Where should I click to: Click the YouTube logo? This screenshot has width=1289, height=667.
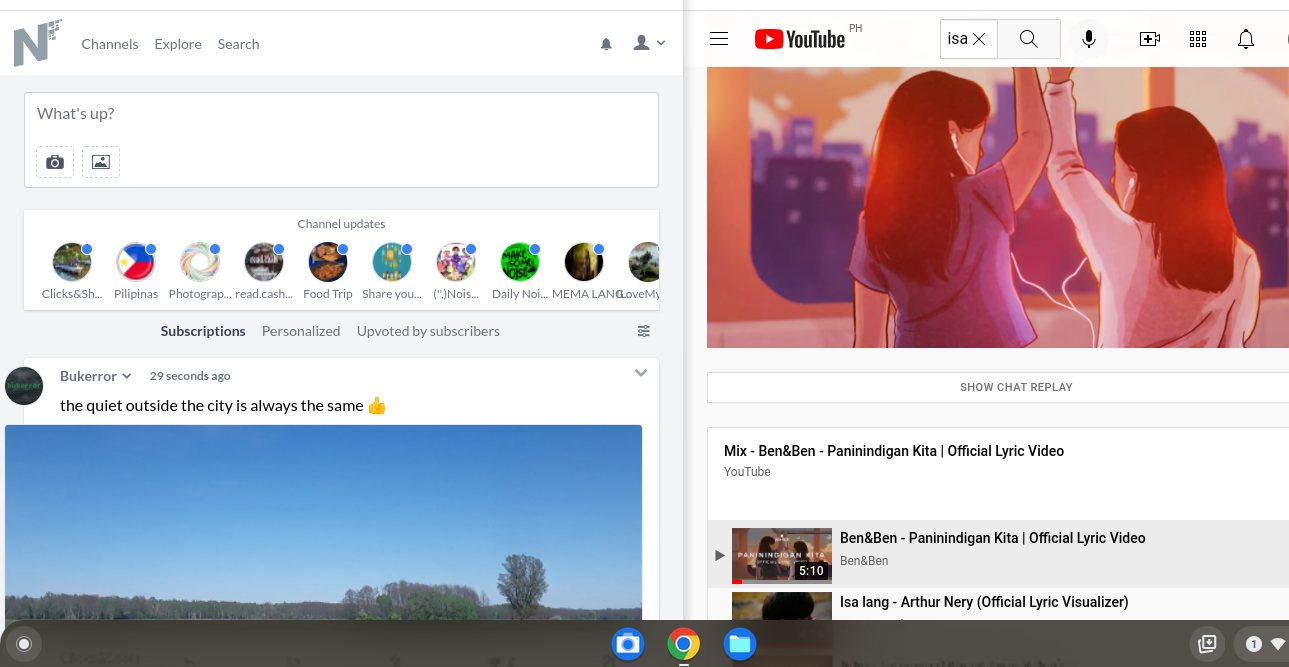[x=800, y=39]
